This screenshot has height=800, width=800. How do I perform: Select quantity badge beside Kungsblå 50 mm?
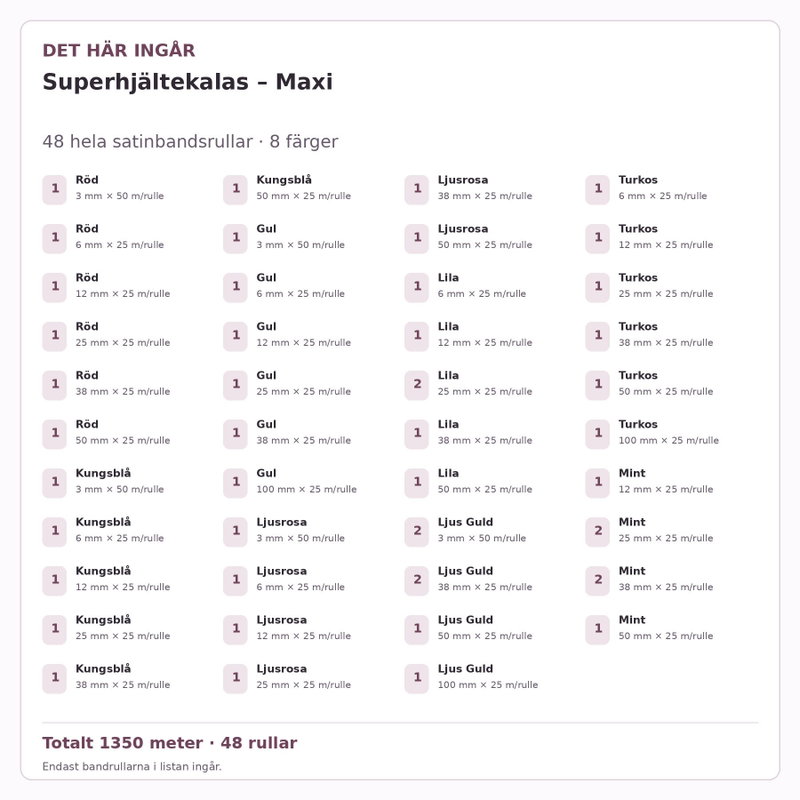point(235,189)
